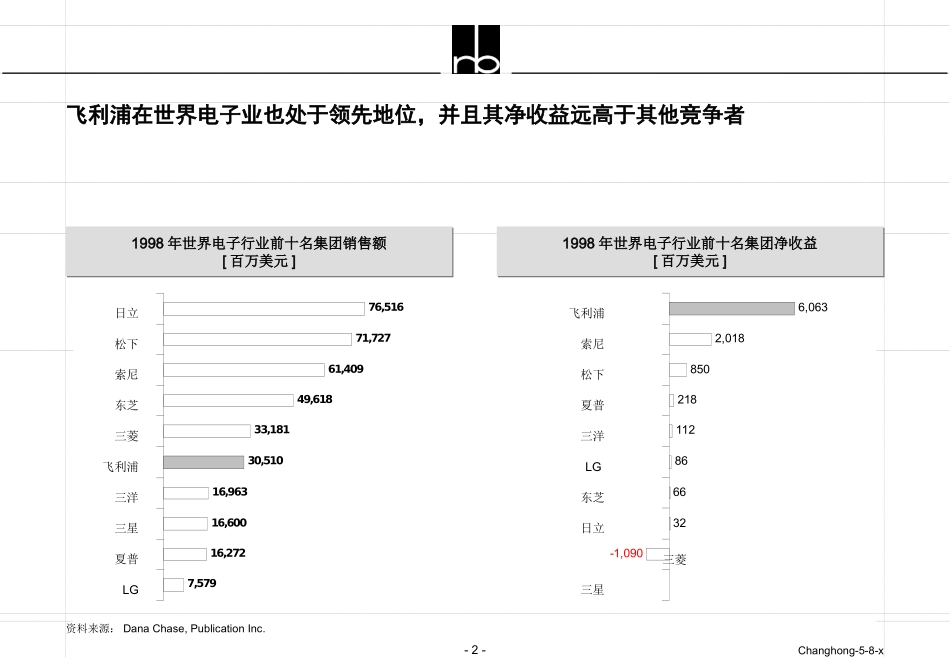950x658 pixels.
Task: Select the source text Dana Chase, Publication Inc.
Action: tap(194, 628)
